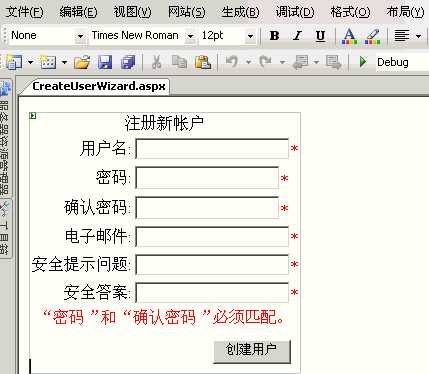Click the Undo icon
This screenshot has height=374, width=429.
(x=232, y=62)
